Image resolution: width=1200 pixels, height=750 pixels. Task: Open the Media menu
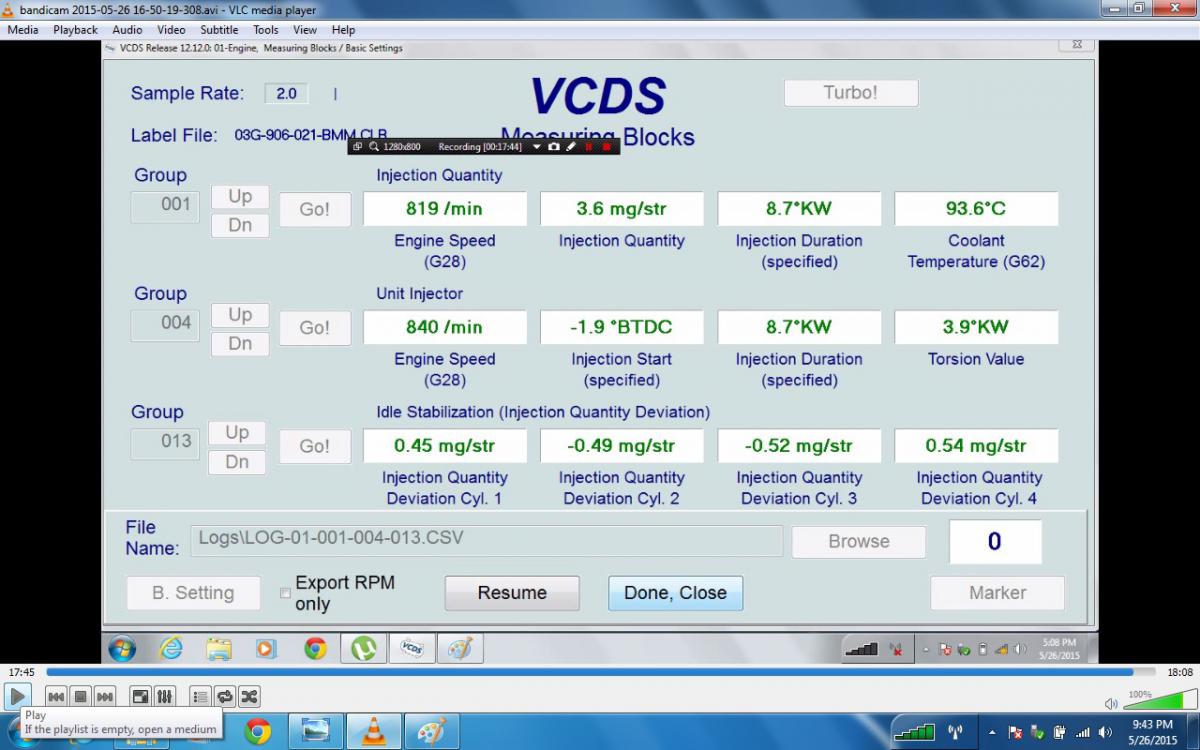pos(23,30)
